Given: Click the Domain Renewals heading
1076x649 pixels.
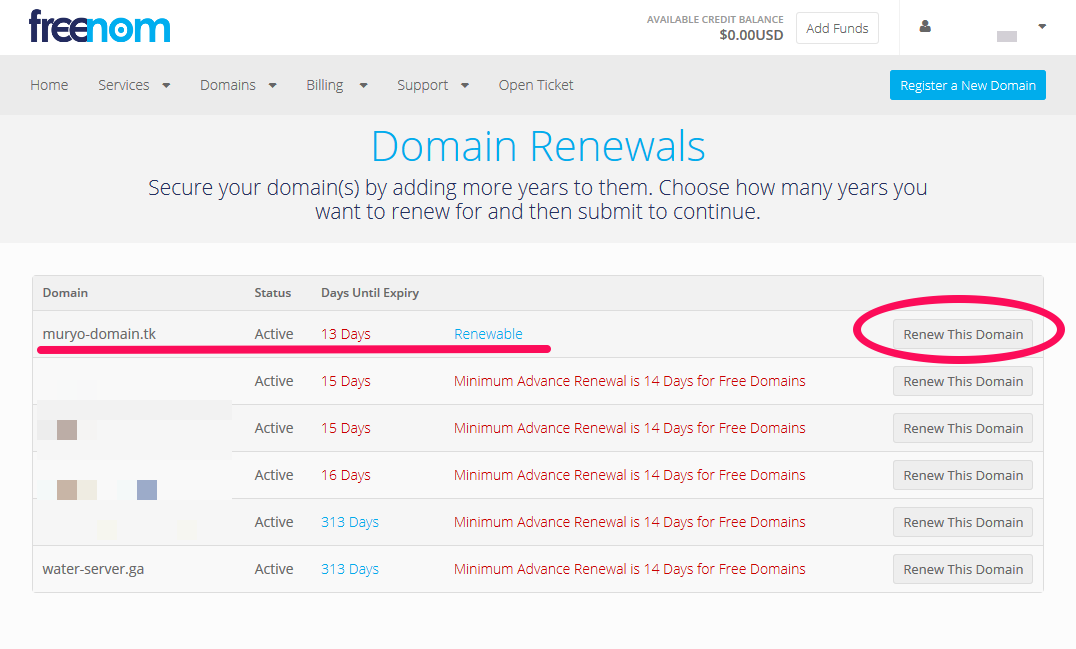Looking at the screenshot, I should coord(538,146).
